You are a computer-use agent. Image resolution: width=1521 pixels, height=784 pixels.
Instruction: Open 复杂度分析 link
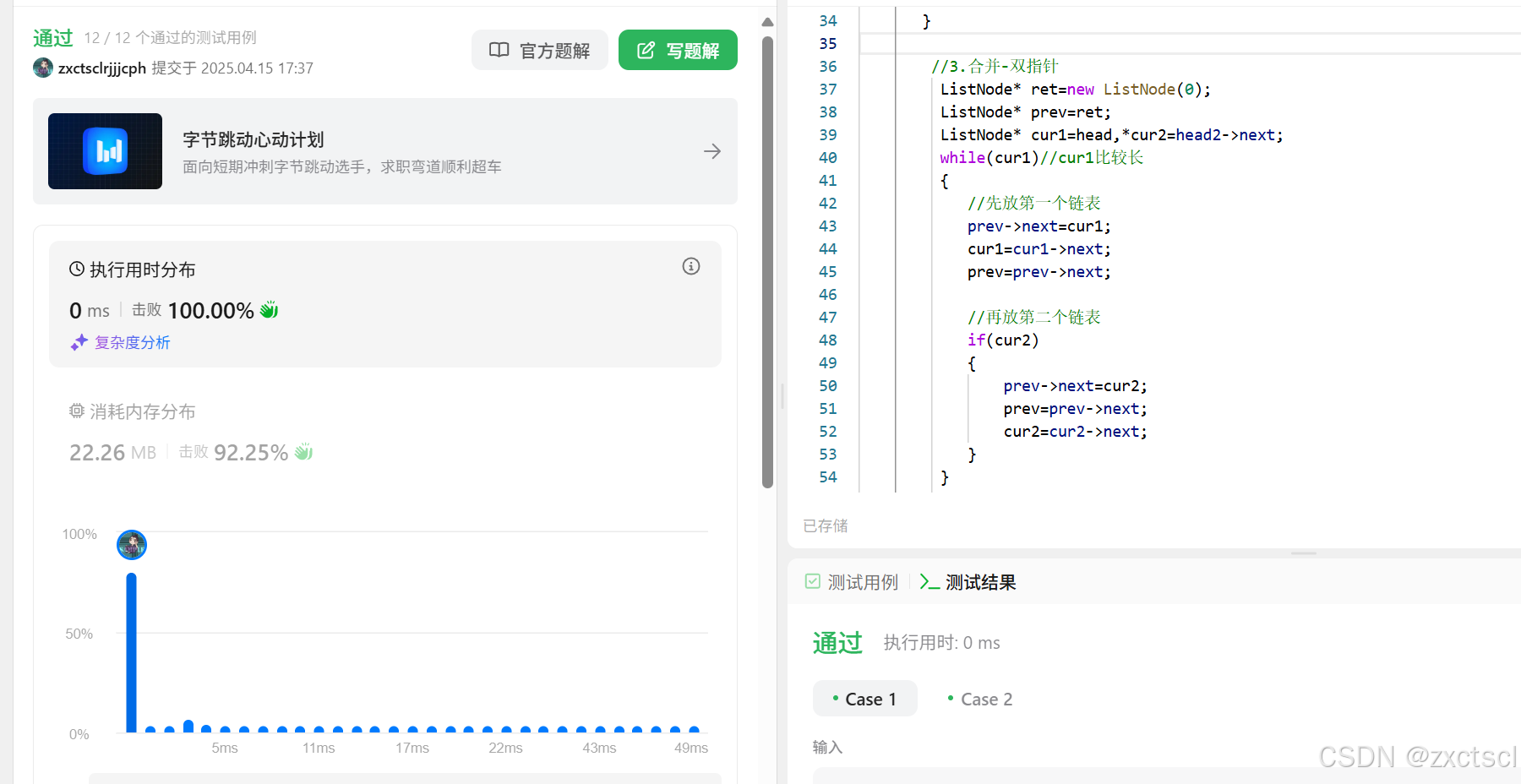(x=133, y=342)
